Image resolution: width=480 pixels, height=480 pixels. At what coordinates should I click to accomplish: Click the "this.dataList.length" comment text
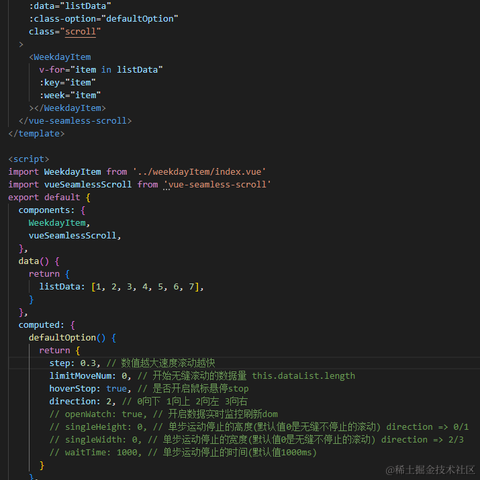coord(304,376)
